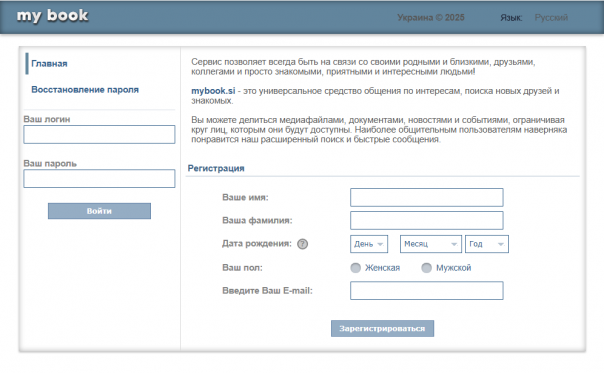Open Восстановление пароля menu item
Screen dimensions: 604x373
click(85, 89)
